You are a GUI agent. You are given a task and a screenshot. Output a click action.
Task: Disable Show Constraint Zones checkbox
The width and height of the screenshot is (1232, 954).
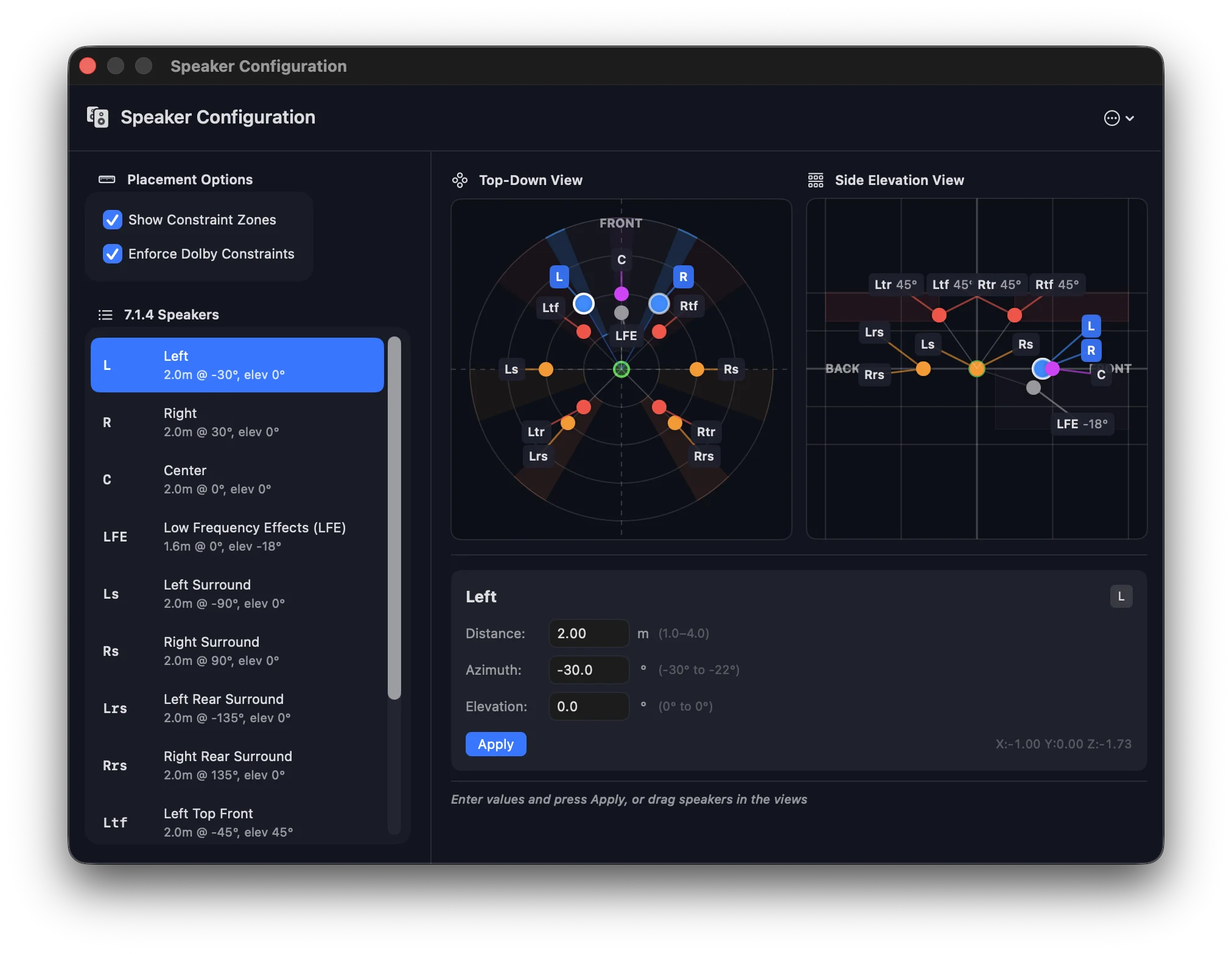(x=113, y=220)
